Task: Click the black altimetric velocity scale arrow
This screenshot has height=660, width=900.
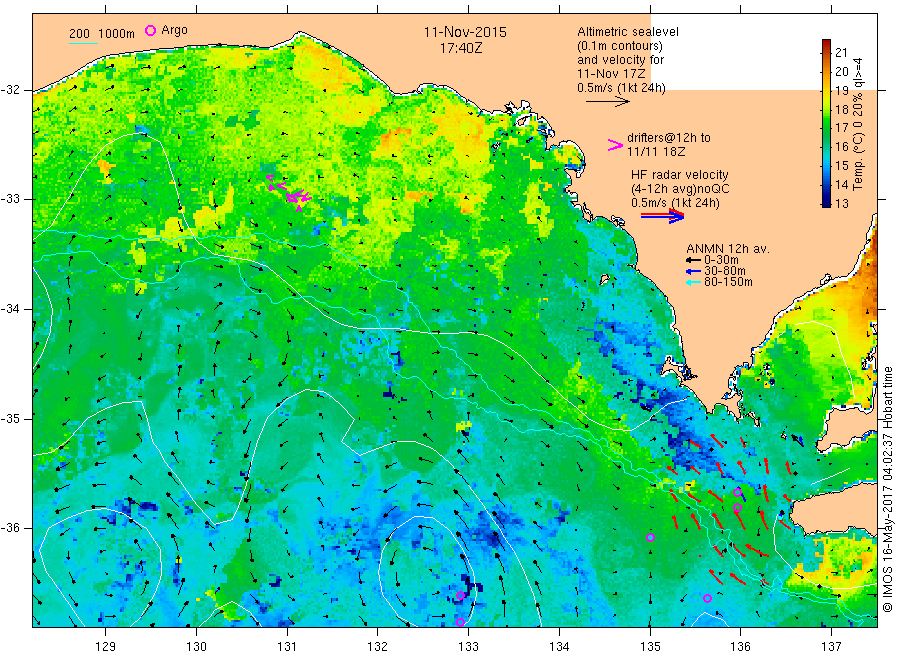Action: [x=608, y=102]
